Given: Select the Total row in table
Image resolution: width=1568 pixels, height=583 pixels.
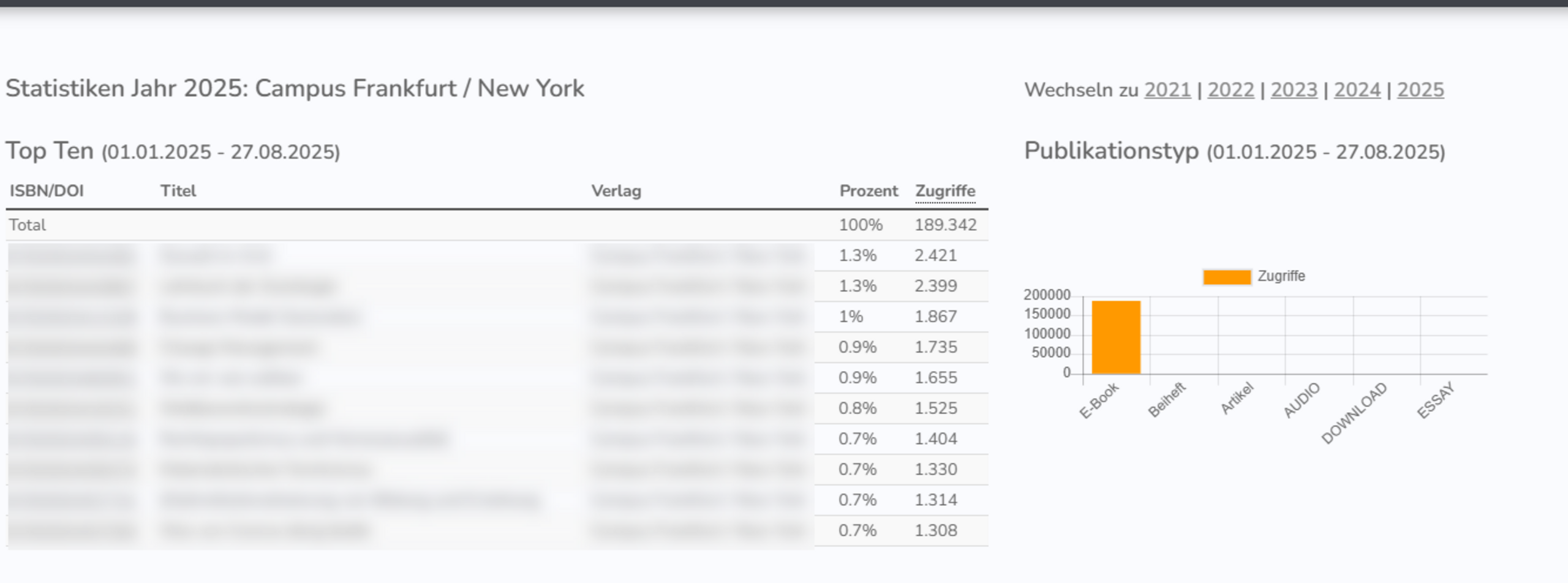Looking at the screenshot, I should (x=497, y=225).
